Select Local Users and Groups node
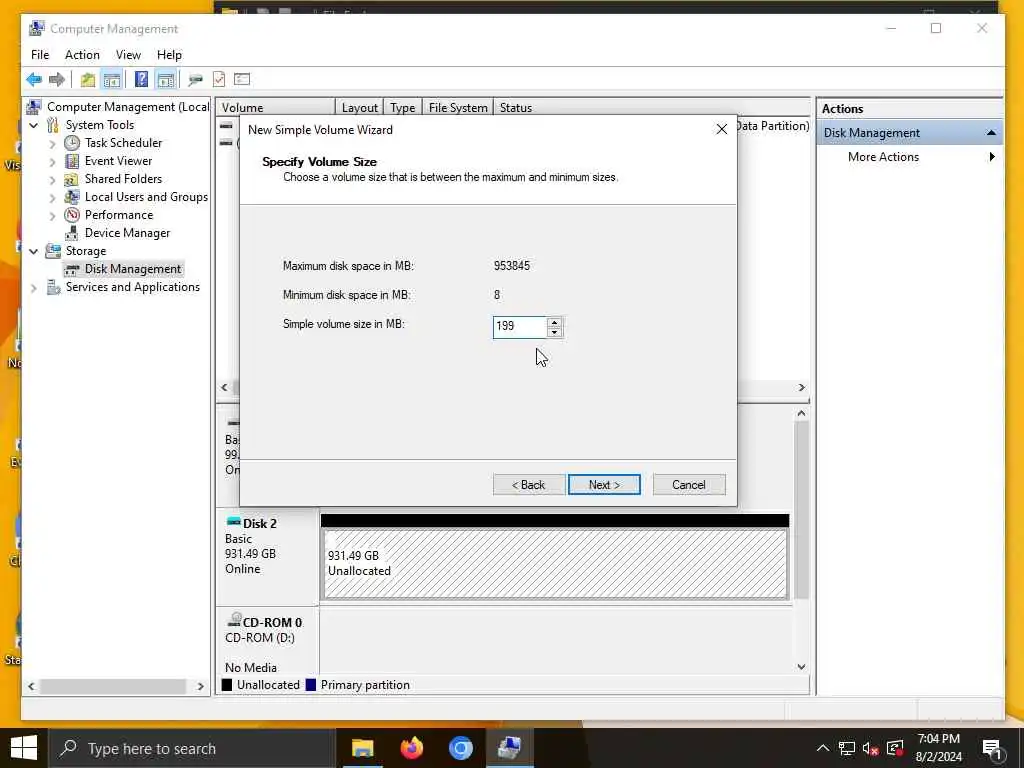This screenshot has height=768, width=1024. click(146, 197)
